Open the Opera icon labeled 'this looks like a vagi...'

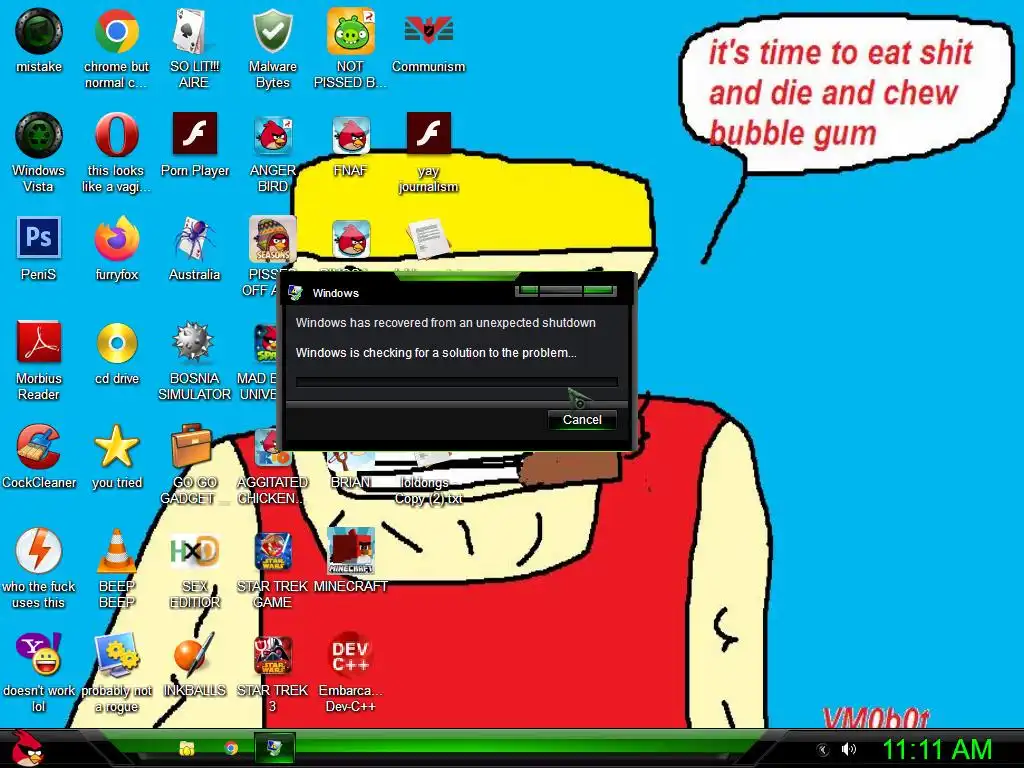116,135
